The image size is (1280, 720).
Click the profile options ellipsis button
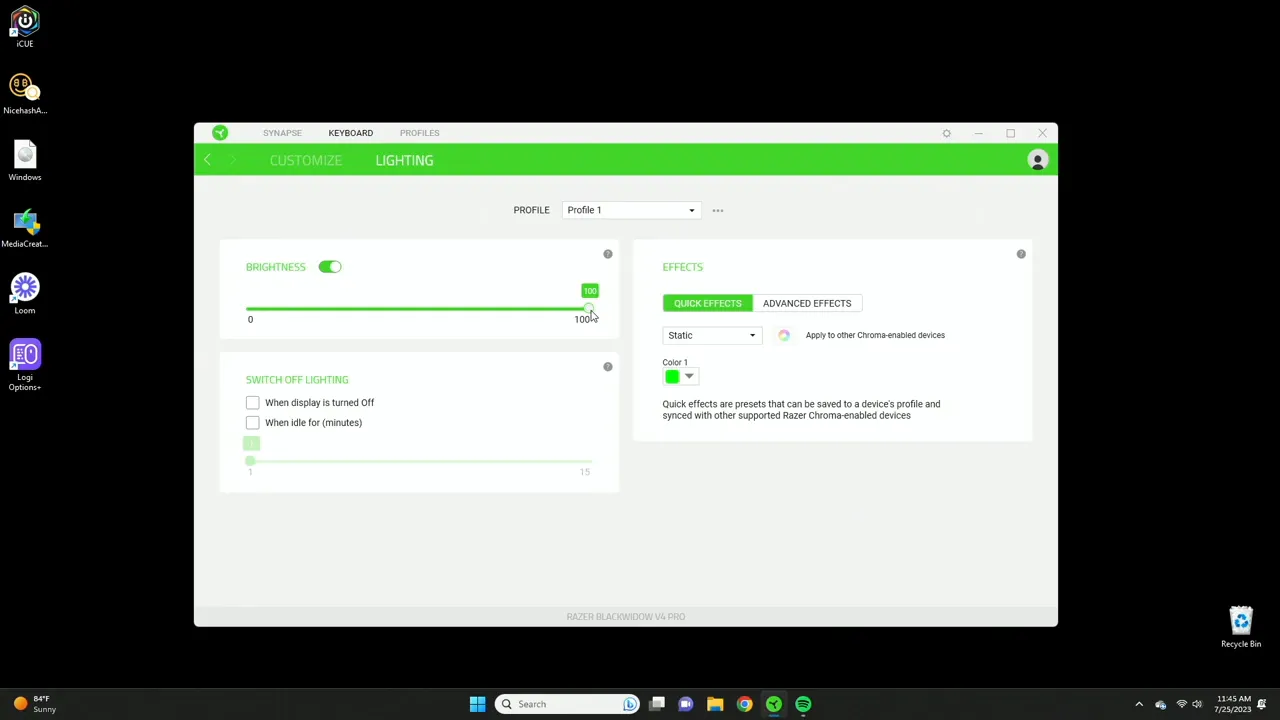[717, 210]
